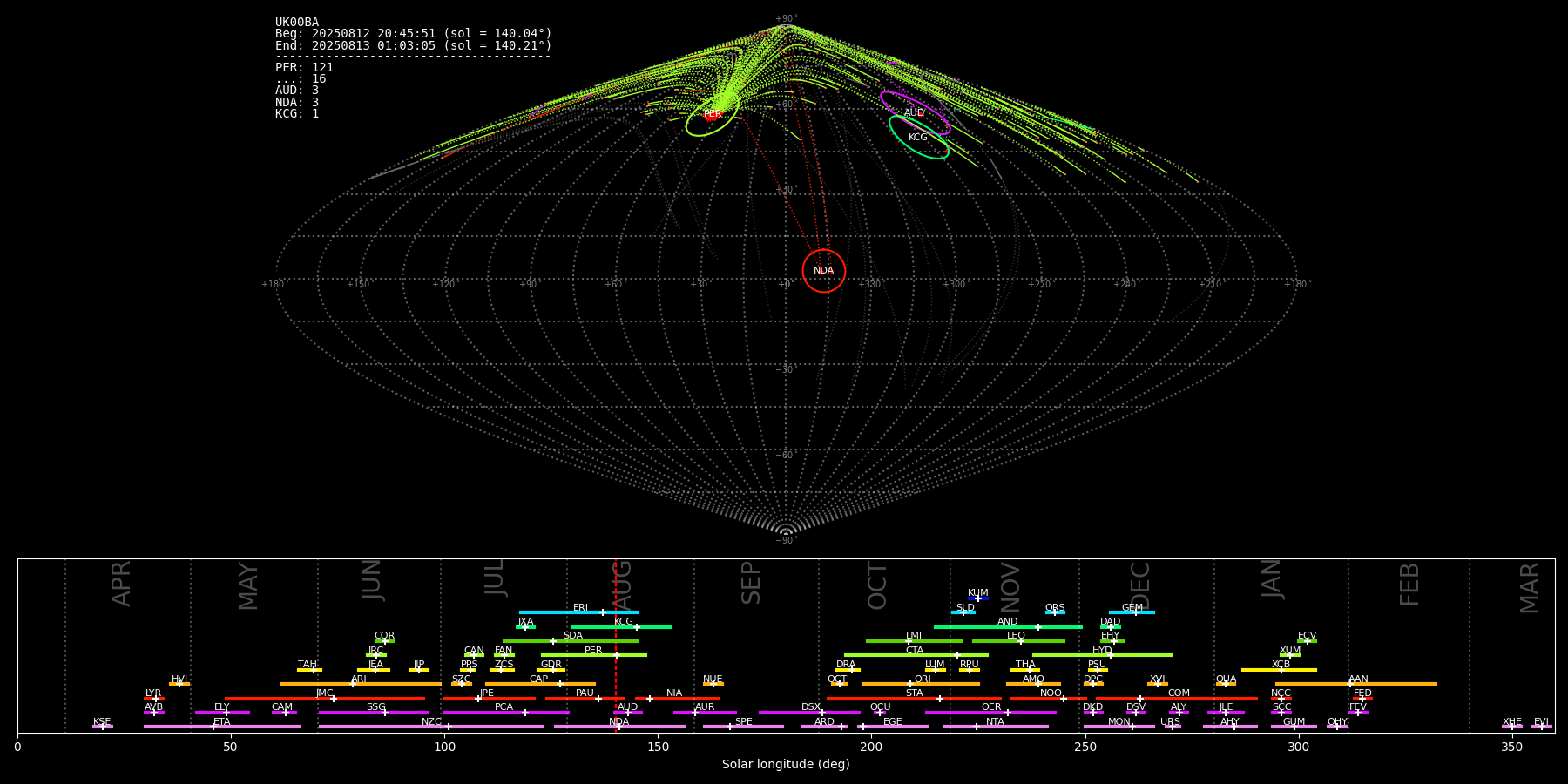Click the −90° declination label at map bottom
This screenshot has height=784, width=1568.
tap(786, 541)
